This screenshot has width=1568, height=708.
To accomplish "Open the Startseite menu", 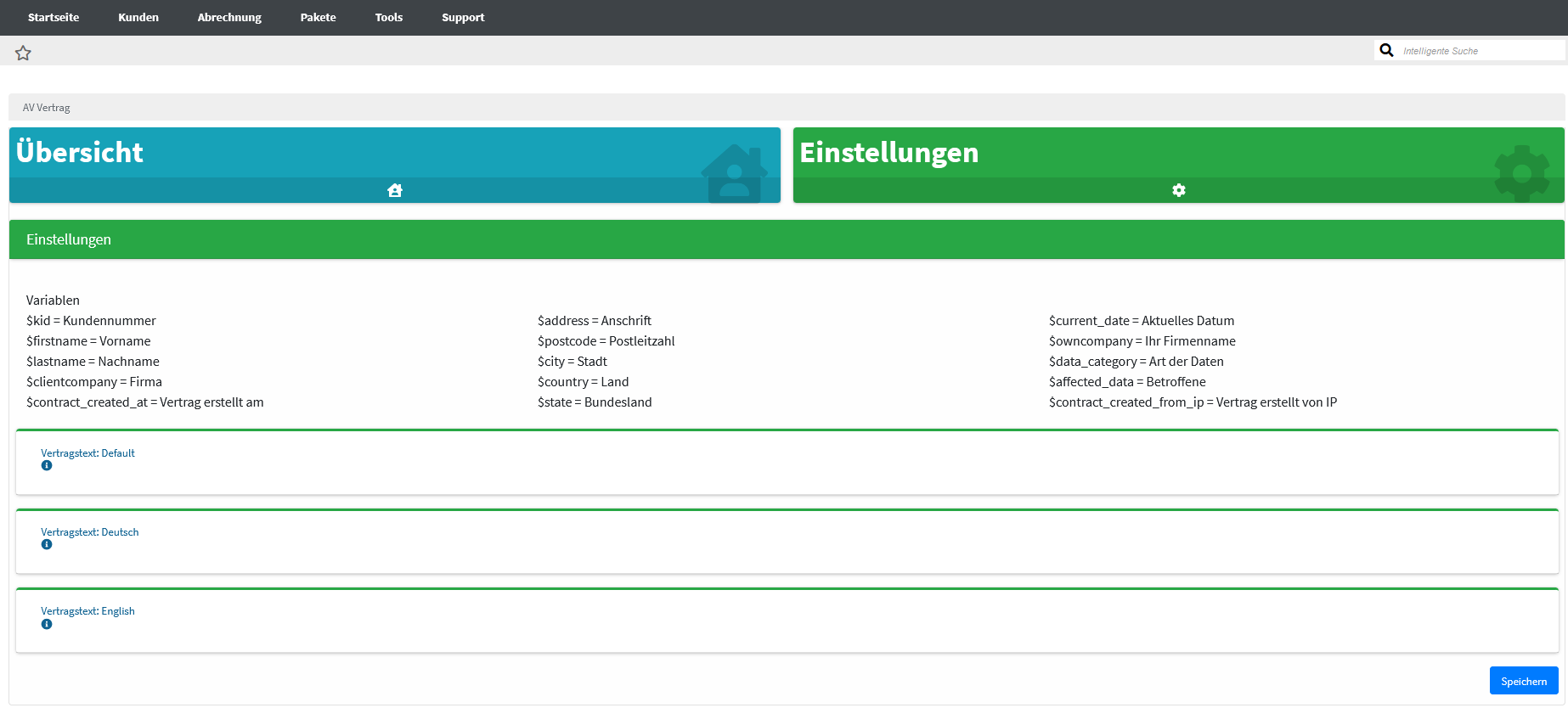I will [x=54, y=18].
